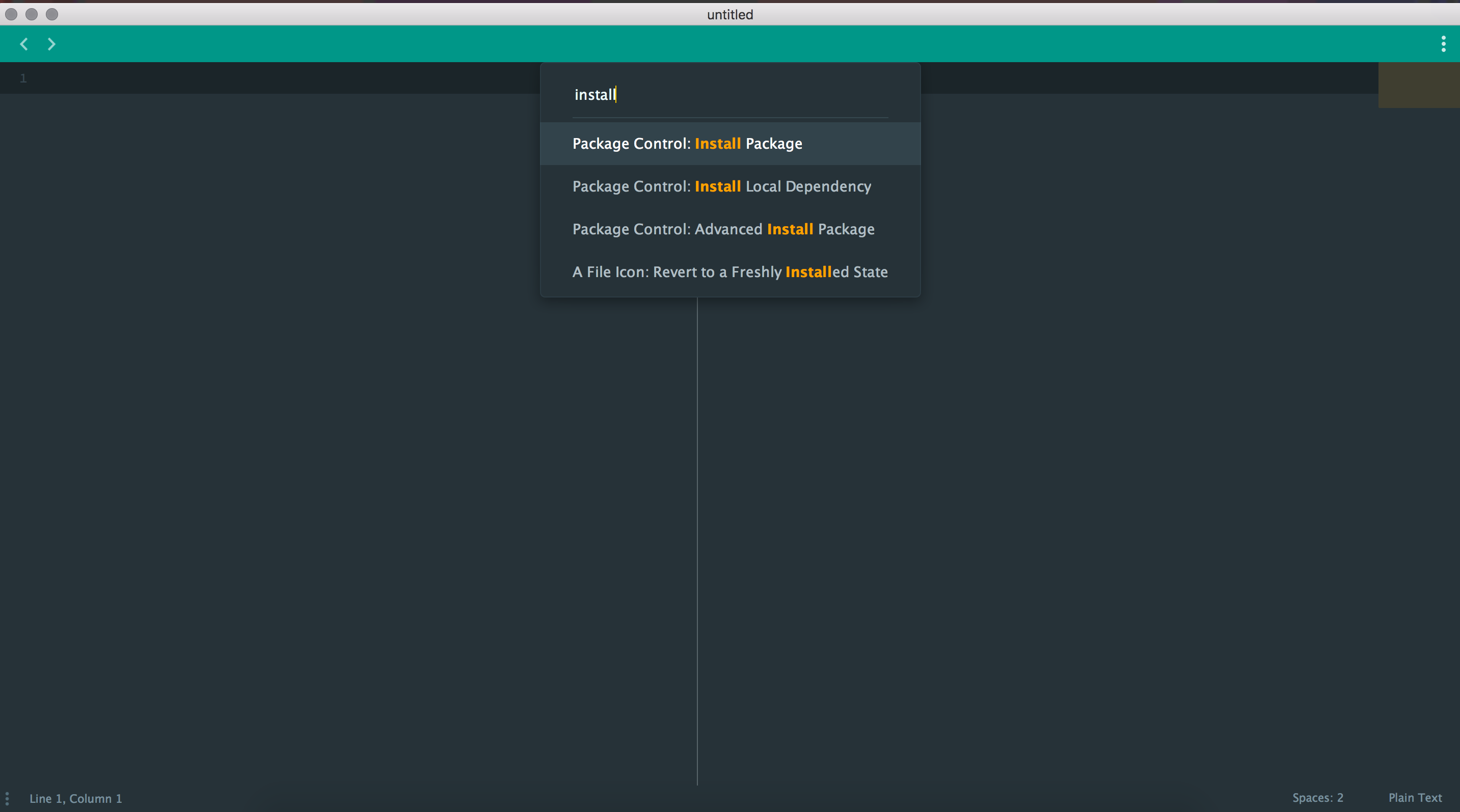Open the Spaces: 2 indentation selector

pos(1318,798)
